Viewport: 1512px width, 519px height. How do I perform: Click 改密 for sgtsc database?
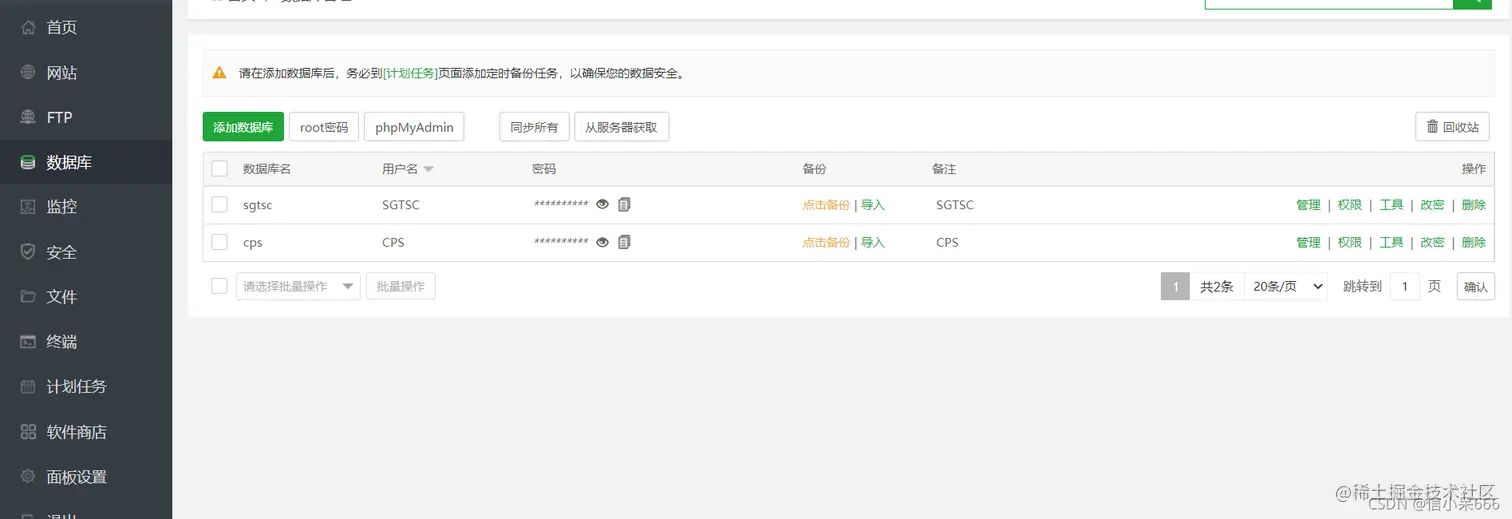1432,204
